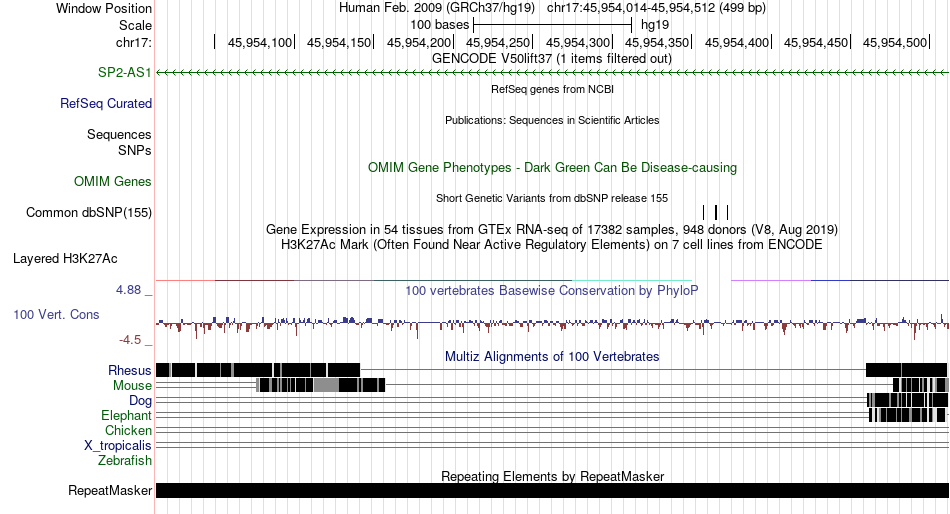The width and height of the screenshot is (950, 514).
Task: Click the rightmost dbSNP variant marker
Action: (728, 212)
